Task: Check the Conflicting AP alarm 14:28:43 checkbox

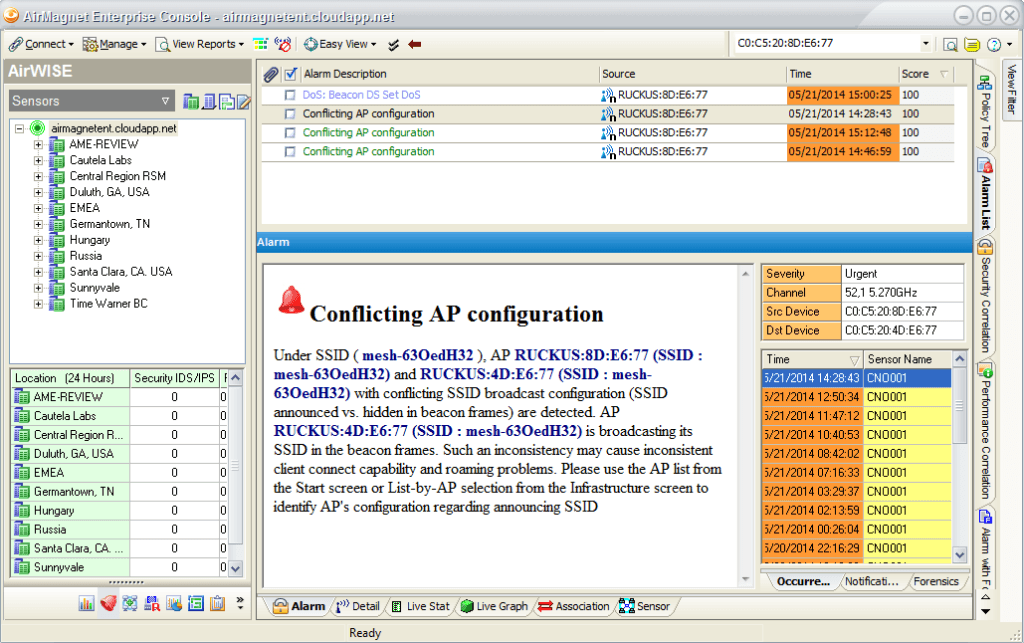Action: pyautogui.click(x=290, y=114)
